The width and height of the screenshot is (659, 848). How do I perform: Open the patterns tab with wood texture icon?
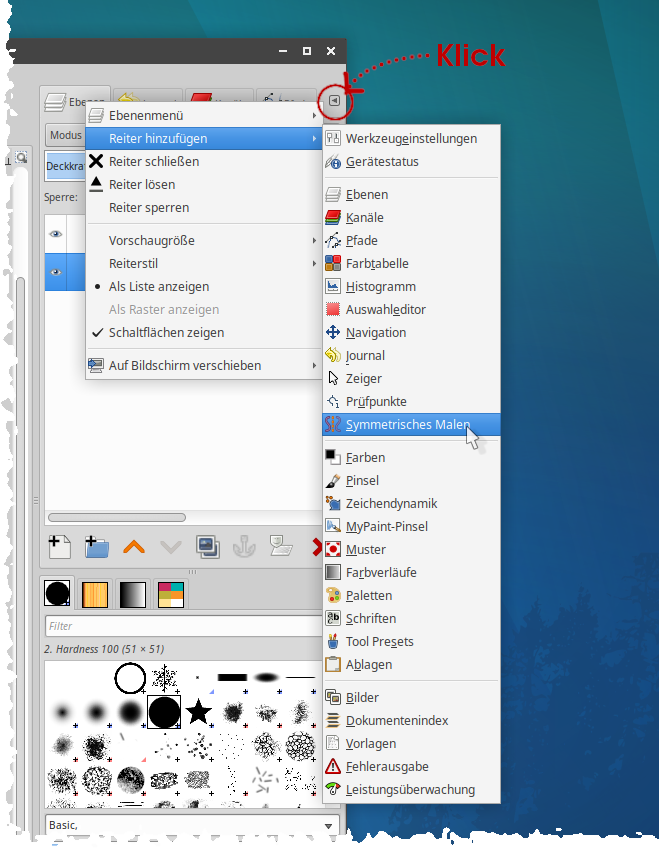coord(95,594)
